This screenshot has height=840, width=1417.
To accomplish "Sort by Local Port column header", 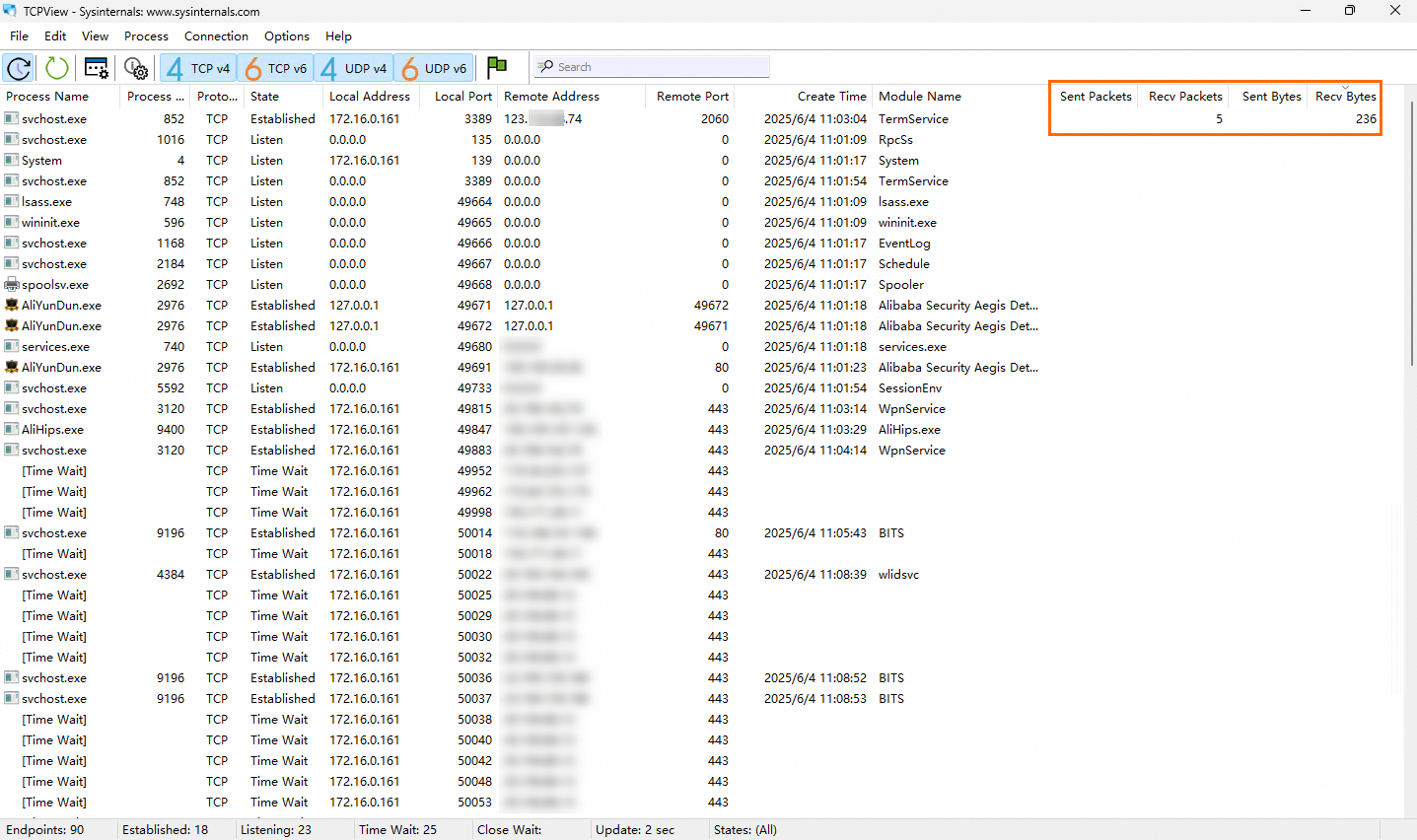I will click(x=459, y=97).
